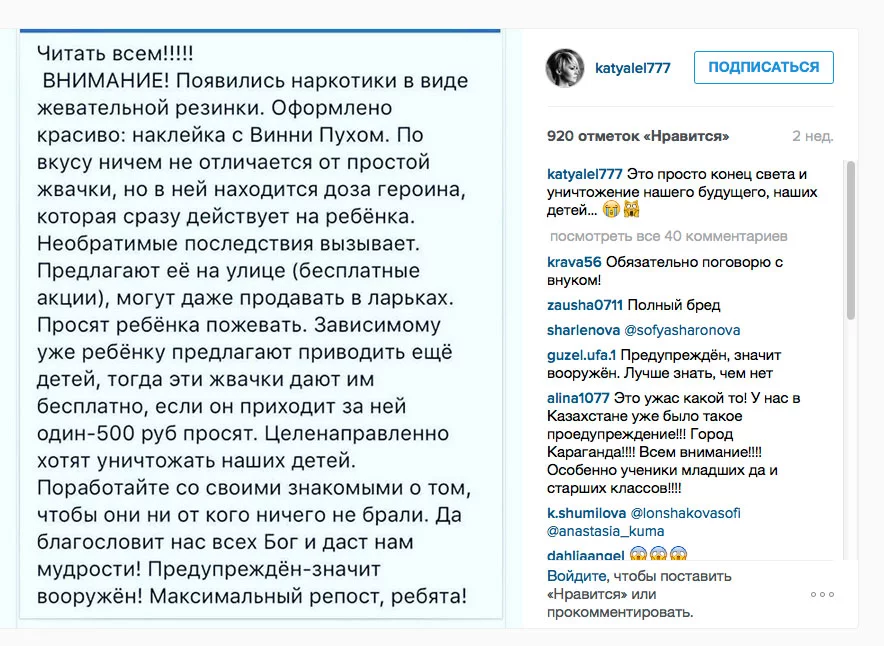884x646 pixels.
Task: Visit sharlenova's profile link
Action: point(583,330)
